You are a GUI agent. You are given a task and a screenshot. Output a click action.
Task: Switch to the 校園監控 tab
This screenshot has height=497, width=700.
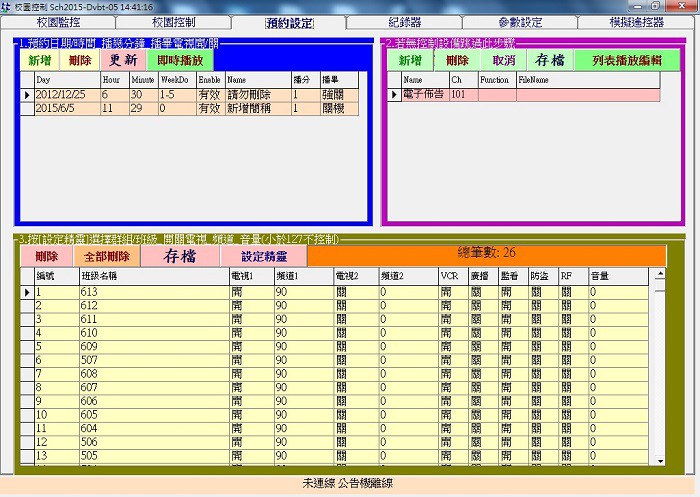tap(58, 22)
